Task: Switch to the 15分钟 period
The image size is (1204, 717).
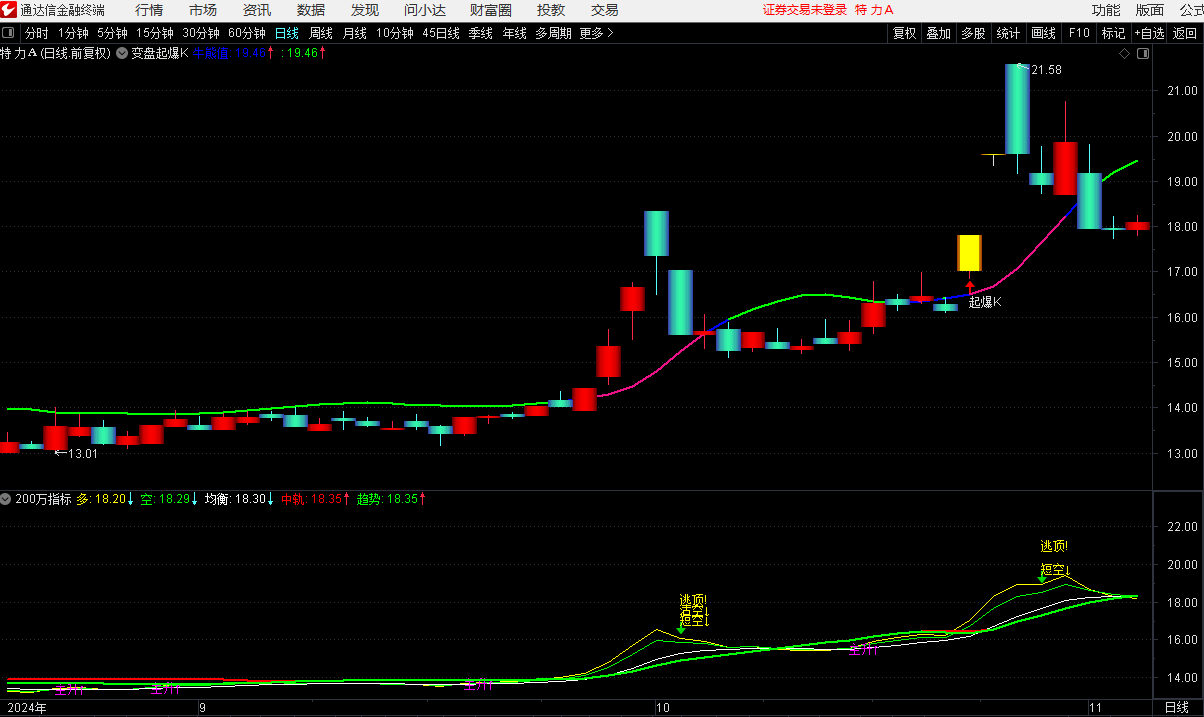Action: (x=155, y=33)
